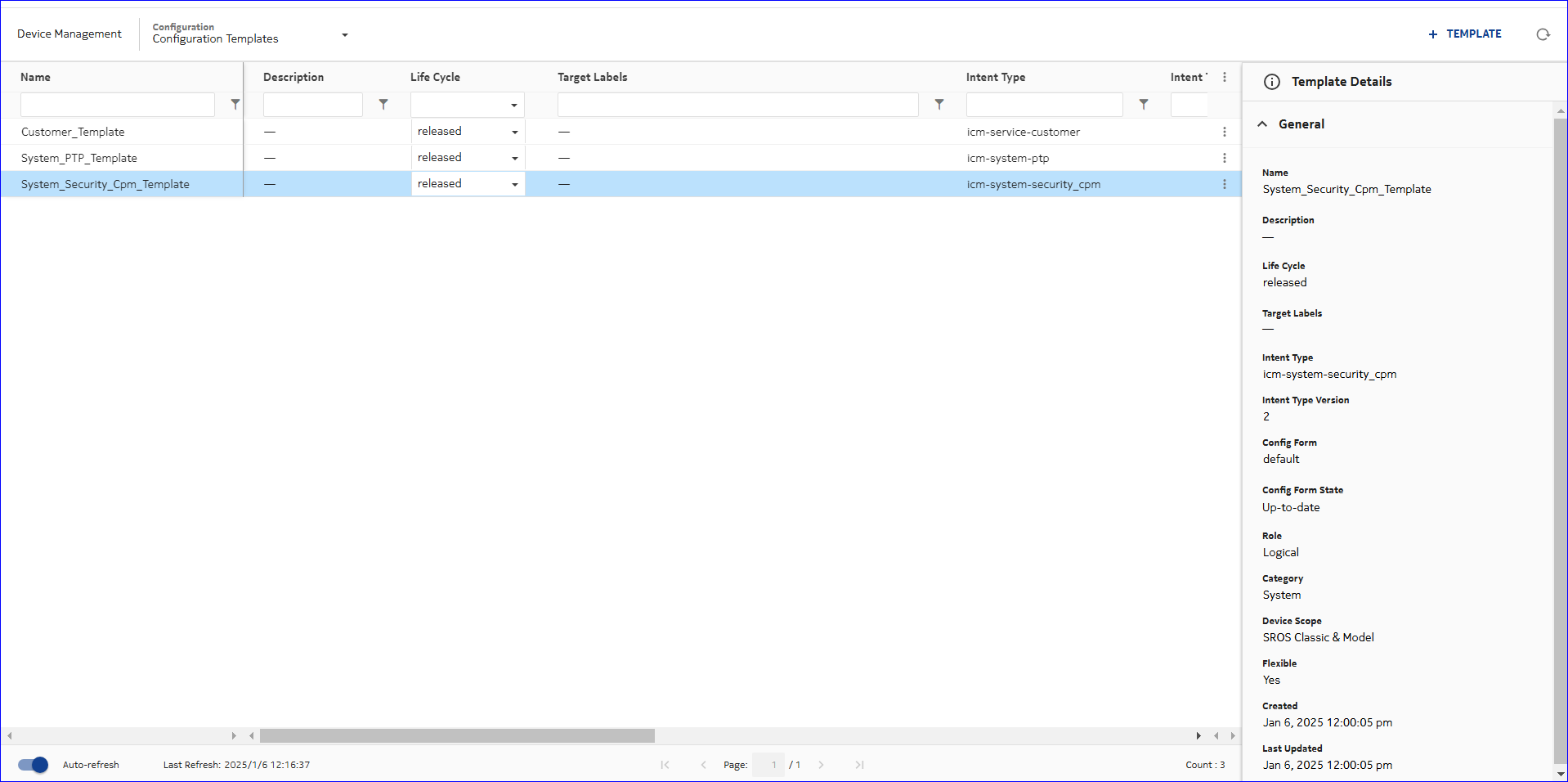Click the Description column filter icon

point(383,105)
